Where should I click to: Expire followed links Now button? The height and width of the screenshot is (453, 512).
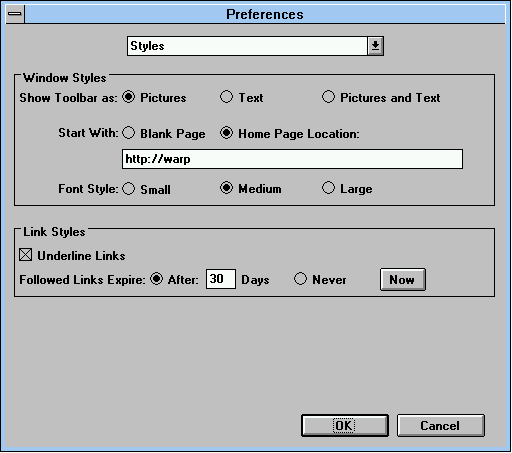[x=403, y=279]
